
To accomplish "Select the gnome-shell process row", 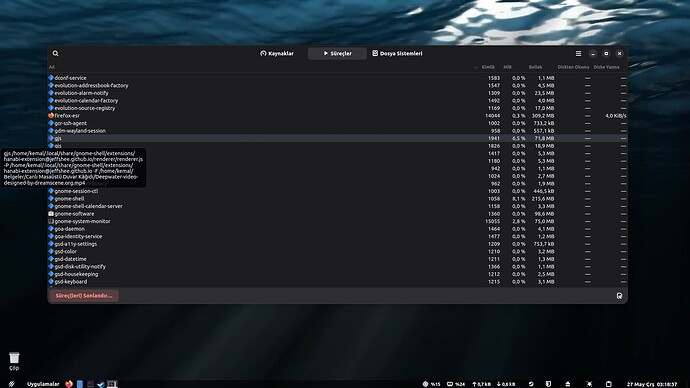I will click(x=338, y=199).
